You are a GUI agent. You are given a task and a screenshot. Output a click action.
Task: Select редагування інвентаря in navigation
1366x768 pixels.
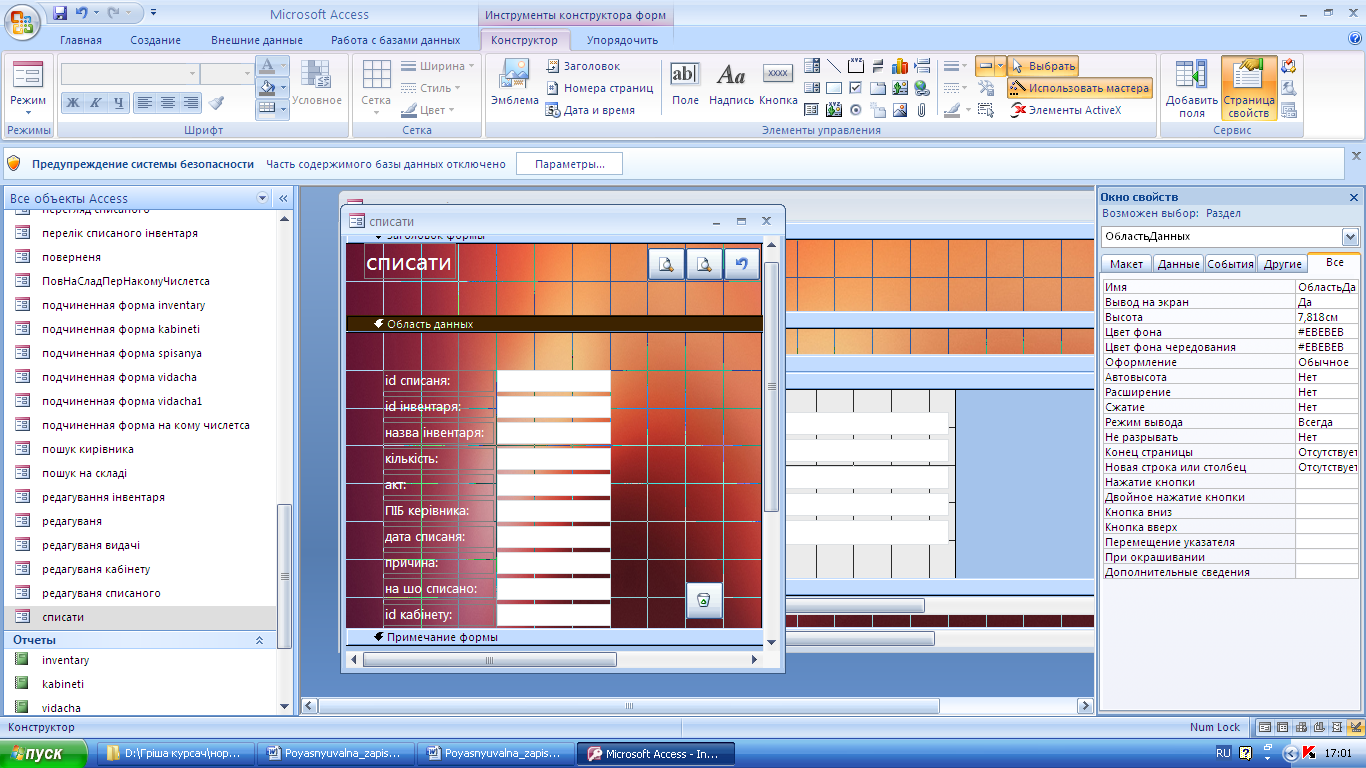pyautogui.click(x=103, y=497)
